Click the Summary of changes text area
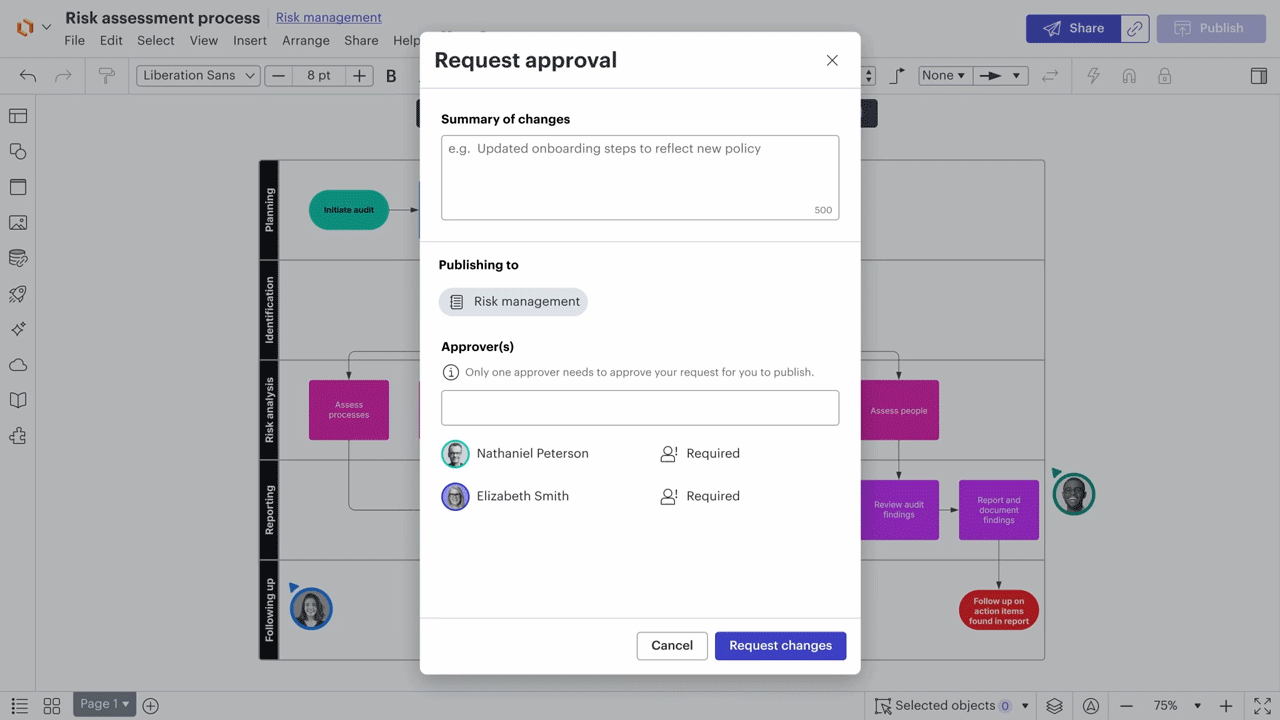This screenshot has width=1280, height=720. (640, 177)
